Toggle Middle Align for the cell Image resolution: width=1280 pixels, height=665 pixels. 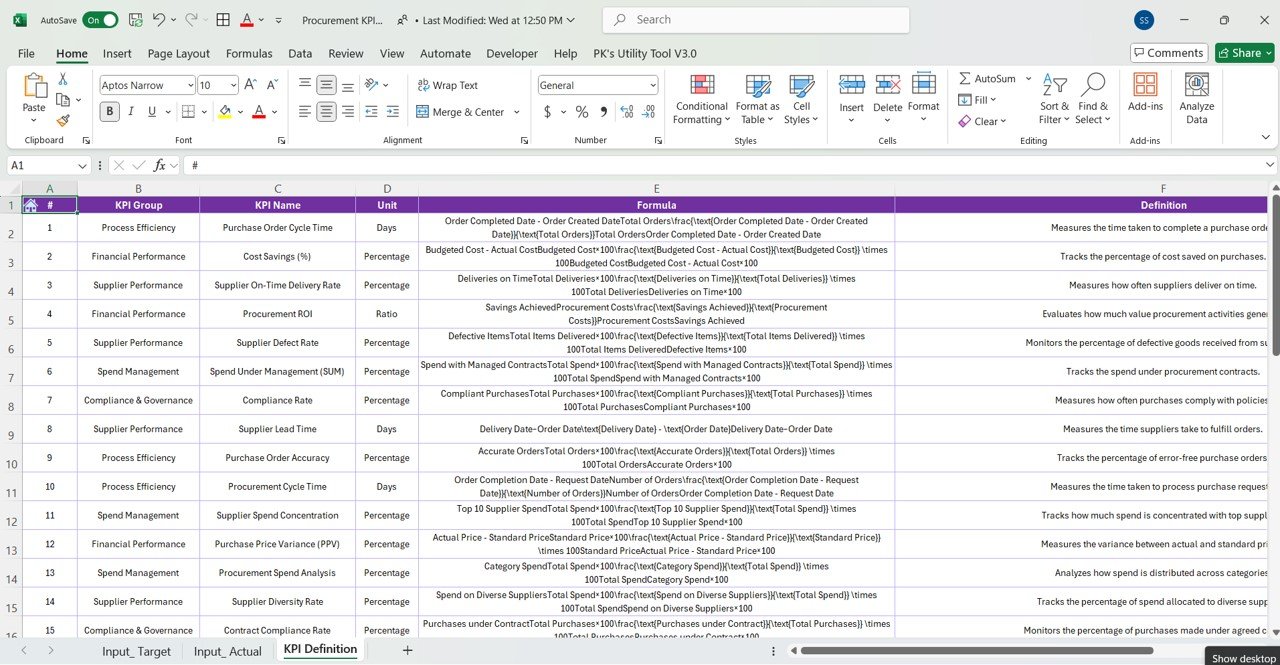click(326, 85)
